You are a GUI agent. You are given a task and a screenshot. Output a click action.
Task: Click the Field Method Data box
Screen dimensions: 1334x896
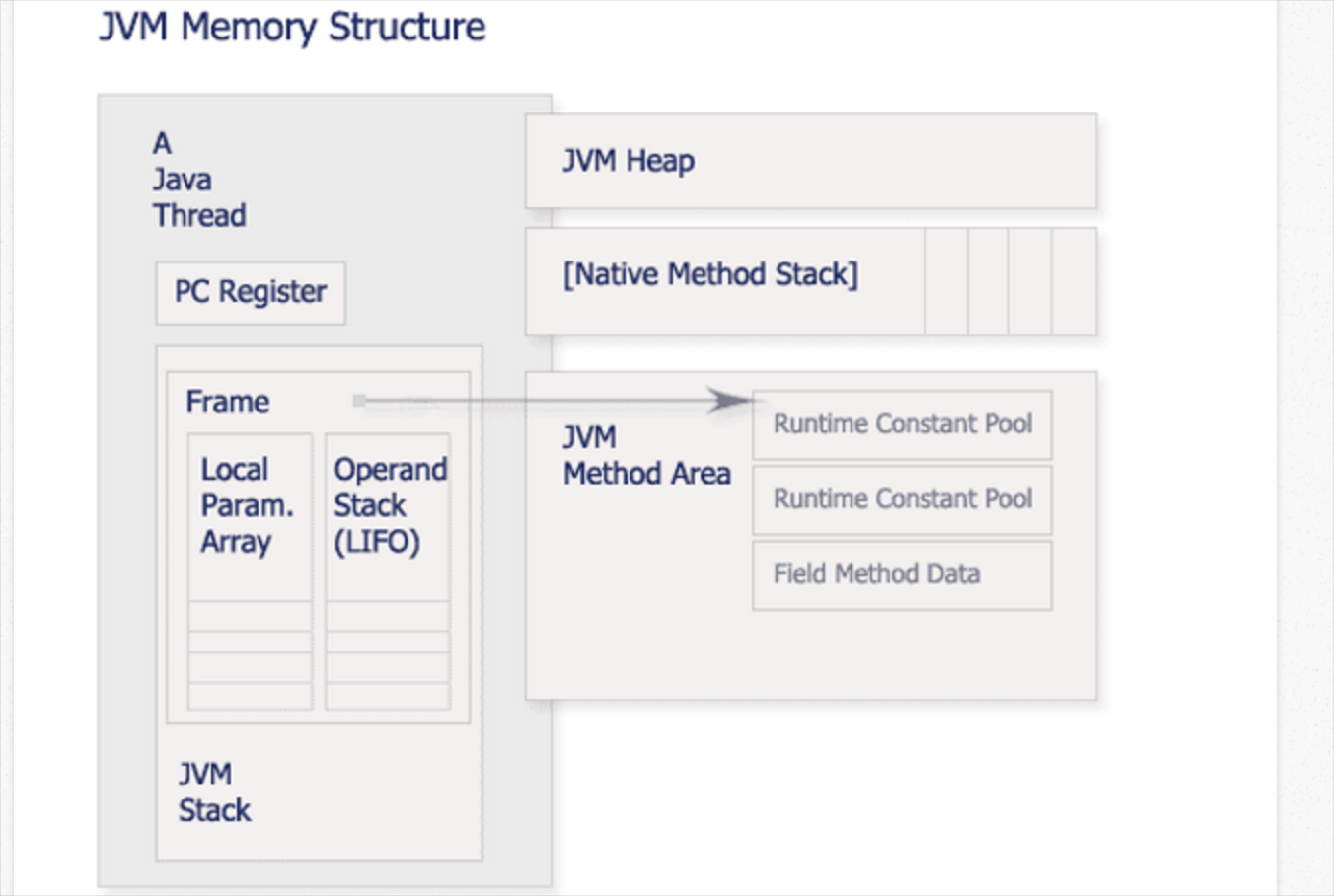(x=902, y=574)
